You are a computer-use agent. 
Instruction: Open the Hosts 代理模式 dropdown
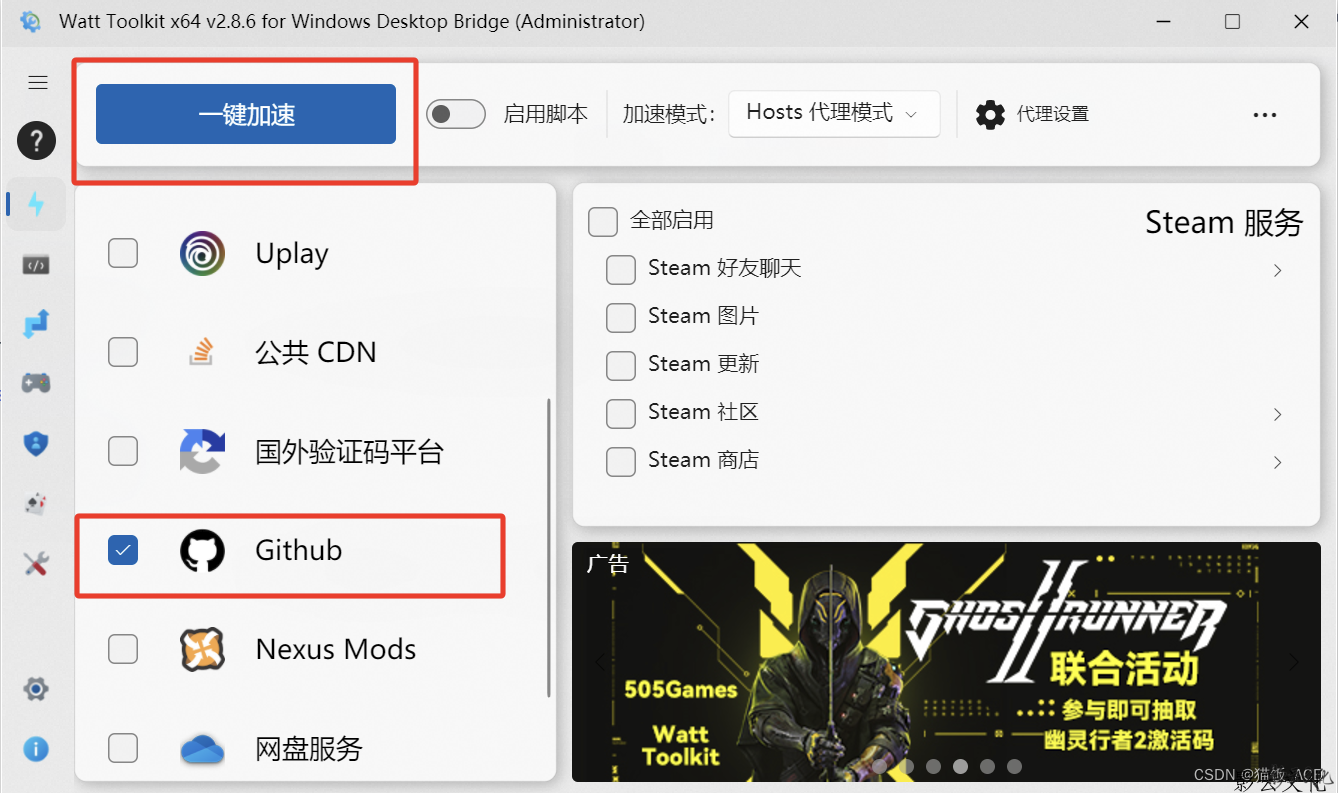tap(833, 114)
